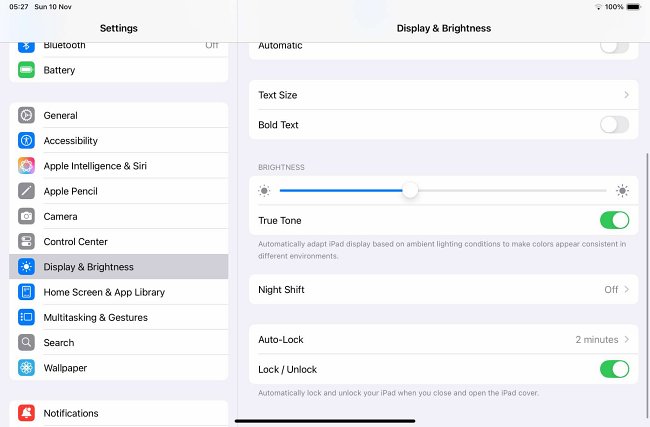Select Apple Intelligence & Siri item
This screenshot has width=650, height=427.
tap(119, 166)
